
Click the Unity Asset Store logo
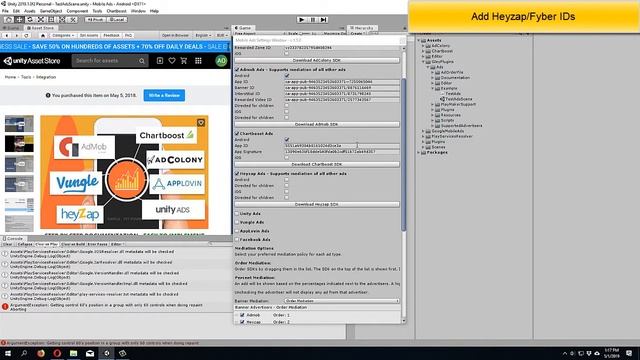click(32, 61)
